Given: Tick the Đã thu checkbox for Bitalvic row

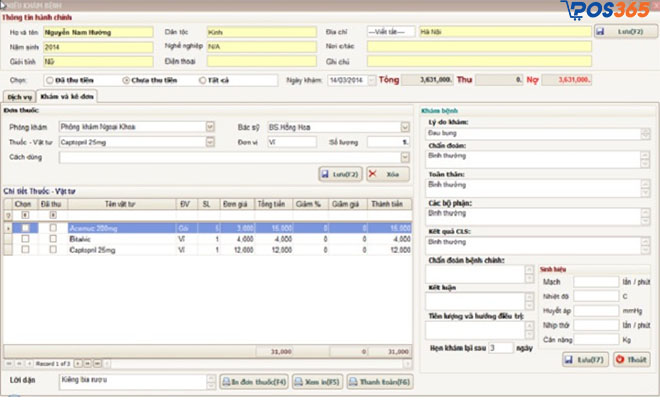Looking at the screenshot, I should 52,239.
